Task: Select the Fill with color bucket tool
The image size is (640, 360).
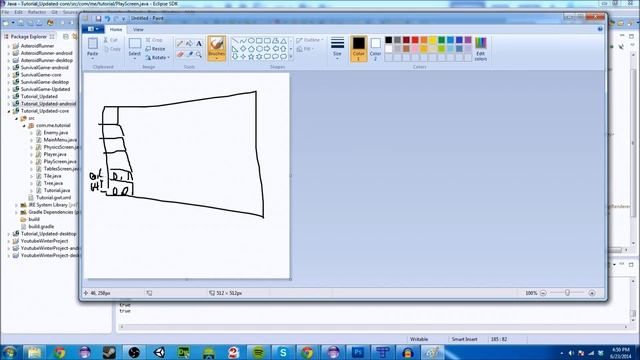Action: click(189, 43)
